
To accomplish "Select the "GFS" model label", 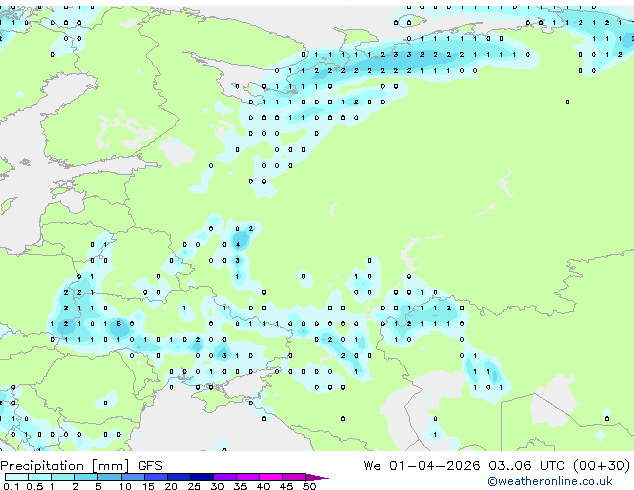I will [x=150, y=466].
